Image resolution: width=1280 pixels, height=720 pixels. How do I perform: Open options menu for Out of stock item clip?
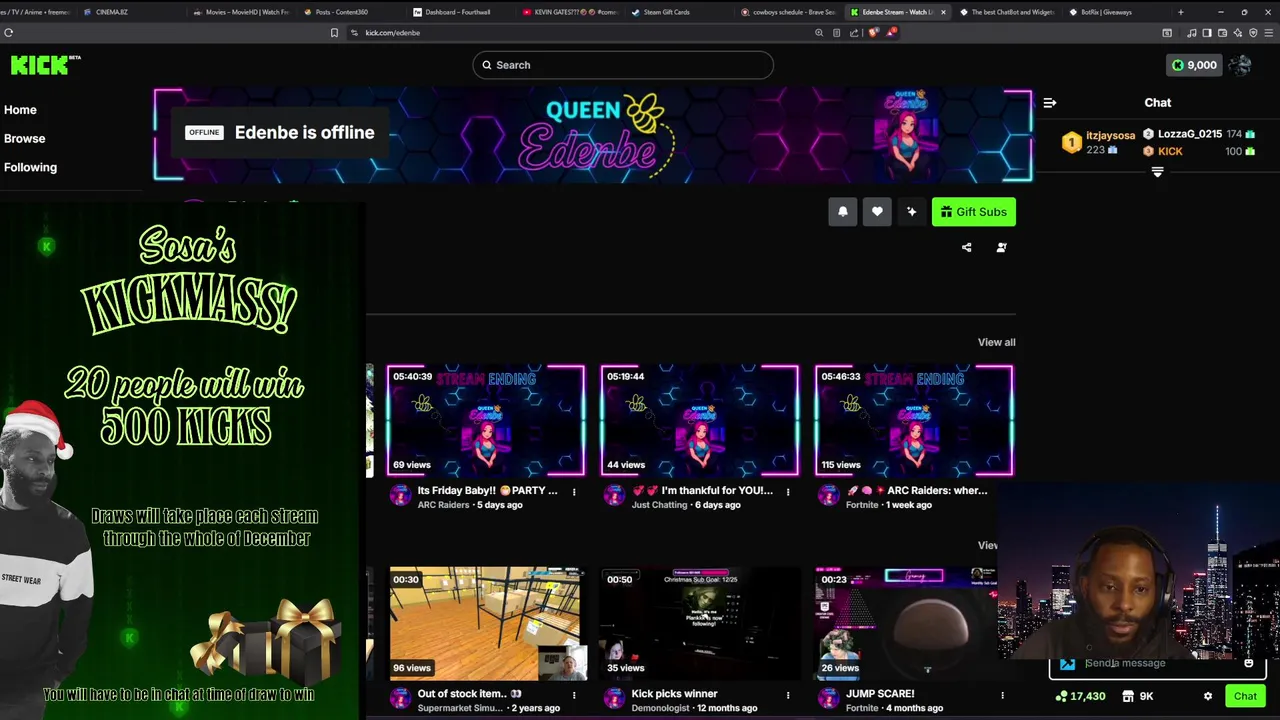574,694
